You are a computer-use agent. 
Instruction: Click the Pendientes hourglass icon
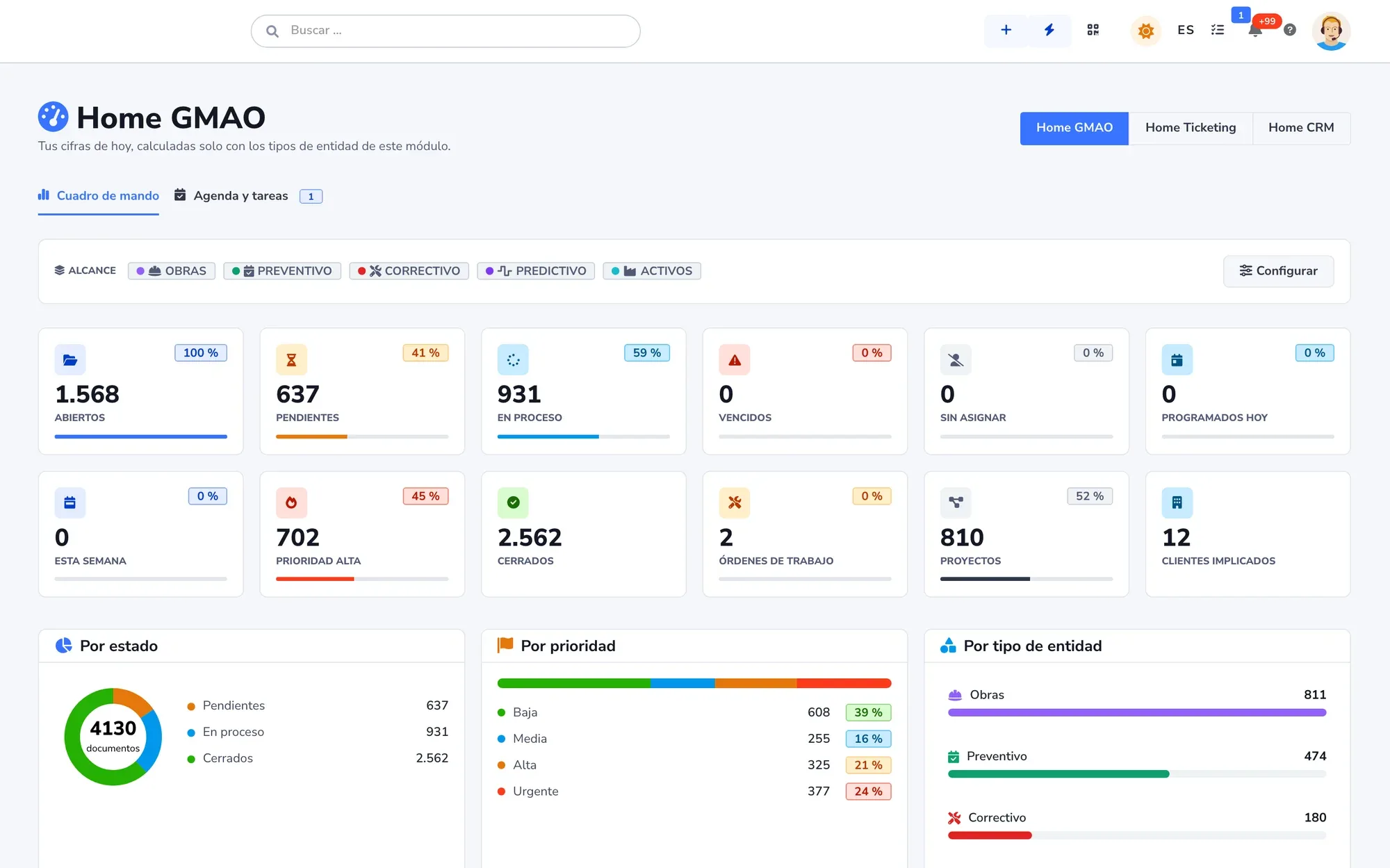click(291, 360)
